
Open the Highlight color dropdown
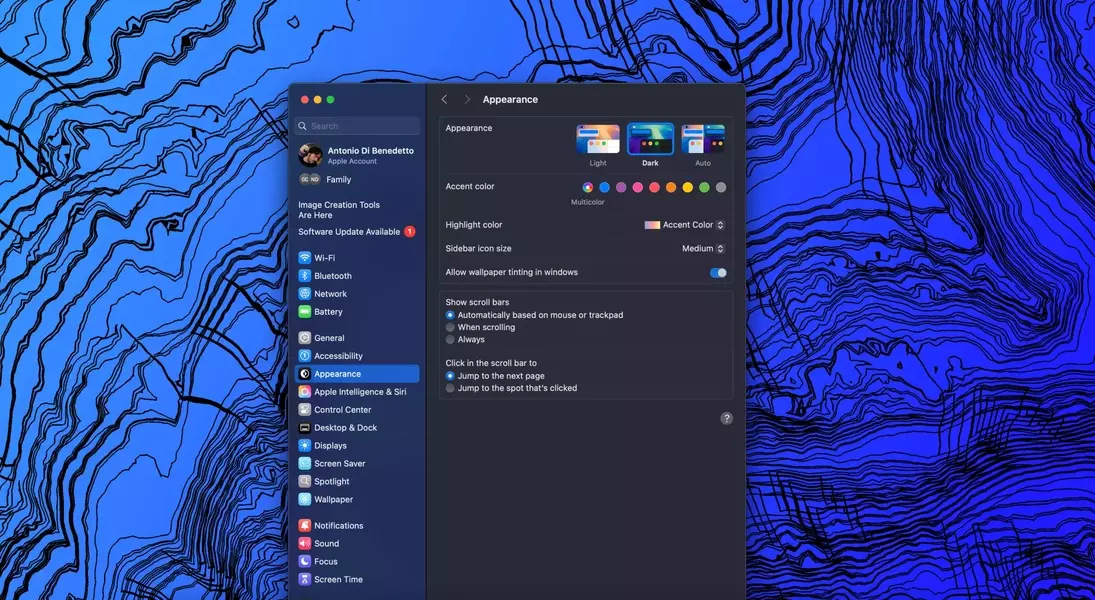(x=685, y=225)
